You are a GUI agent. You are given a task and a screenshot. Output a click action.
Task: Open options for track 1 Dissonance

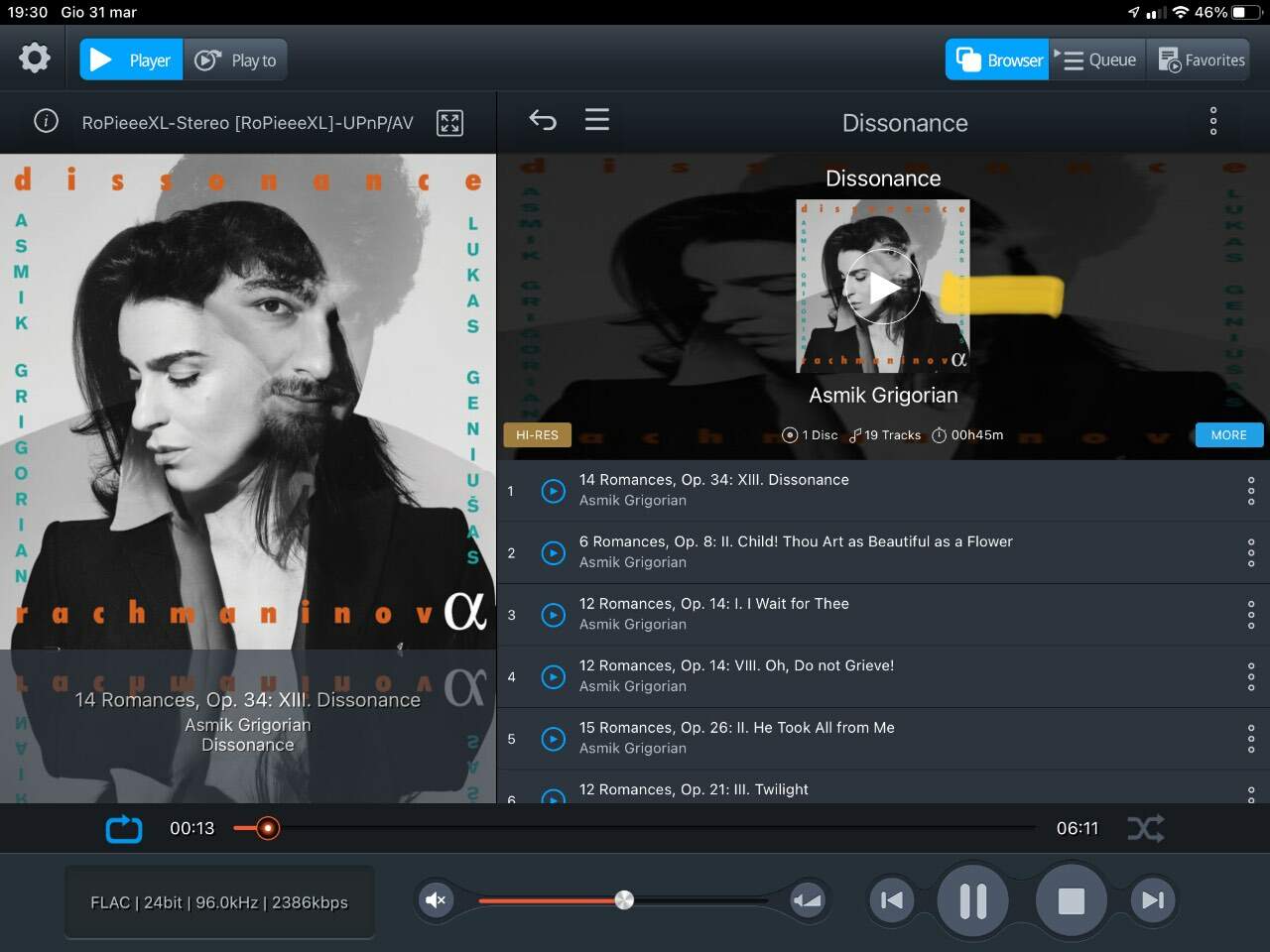pos(1251,491)
